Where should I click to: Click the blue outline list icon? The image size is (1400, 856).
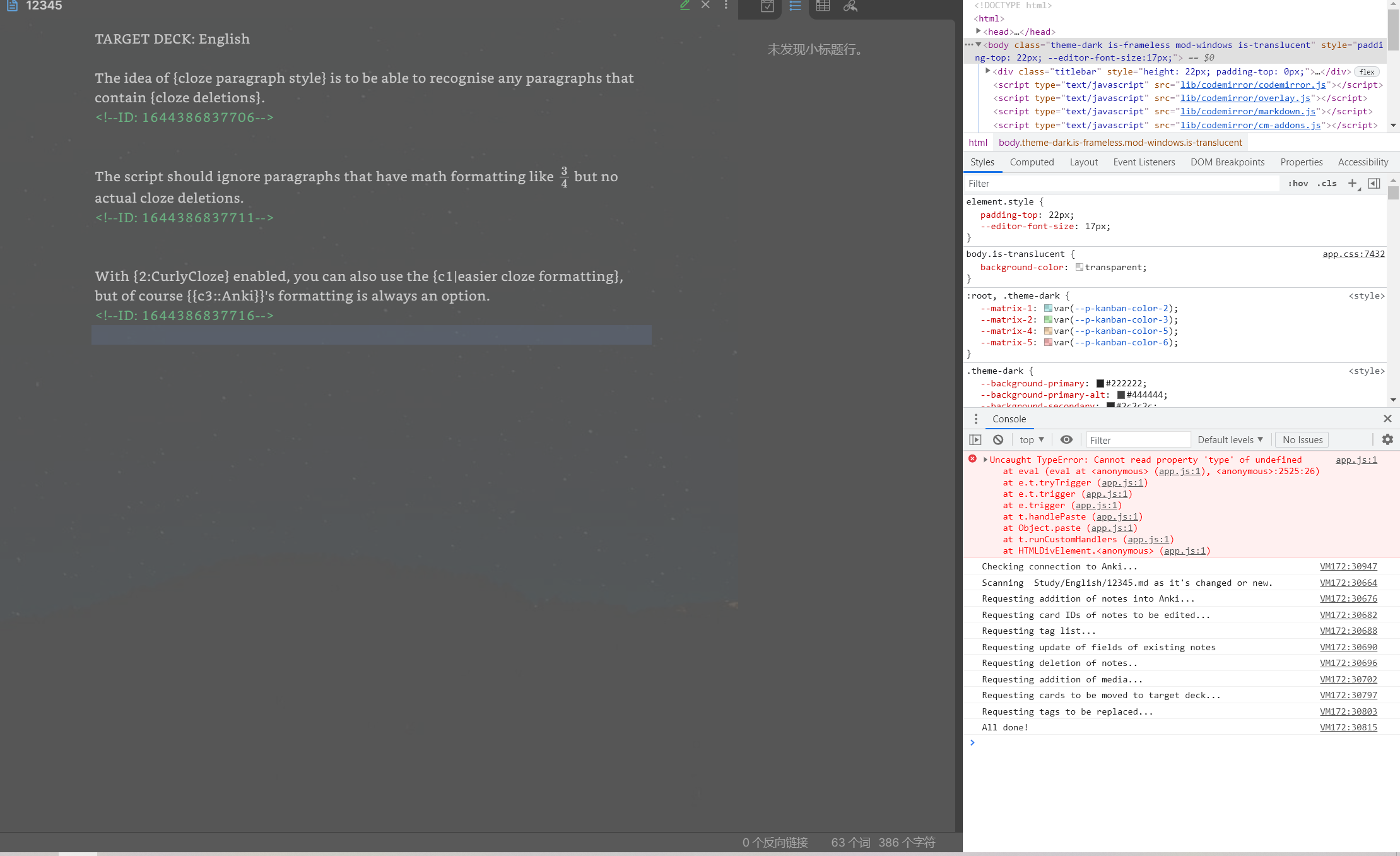(x=794, y=6)
